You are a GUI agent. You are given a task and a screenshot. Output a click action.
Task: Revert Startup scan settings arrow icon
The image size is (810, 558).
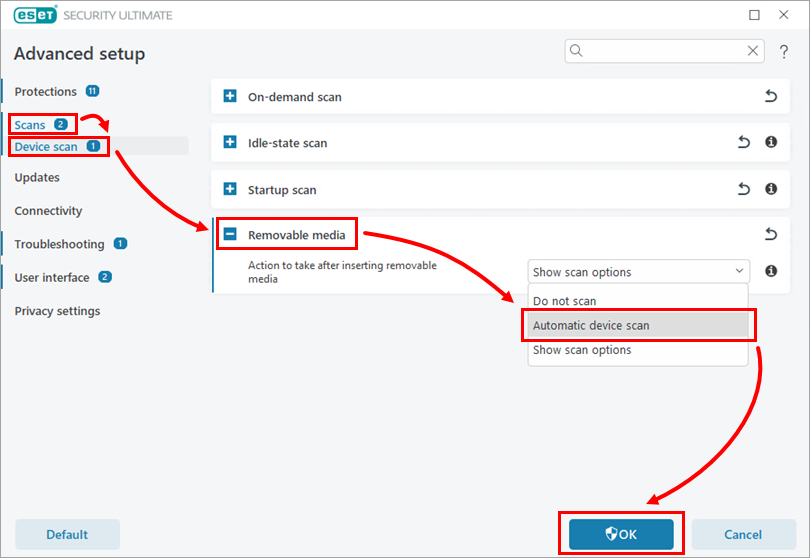point(743,189)
